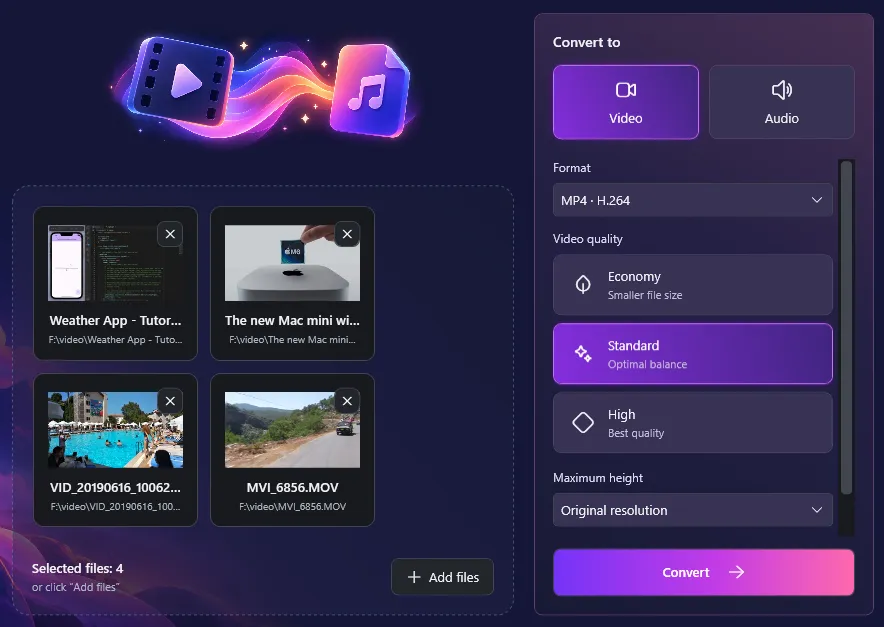Select the MVI_6856.MOV road thumbnail
This screenshot has width=884, height=627.
pos(292,430)
